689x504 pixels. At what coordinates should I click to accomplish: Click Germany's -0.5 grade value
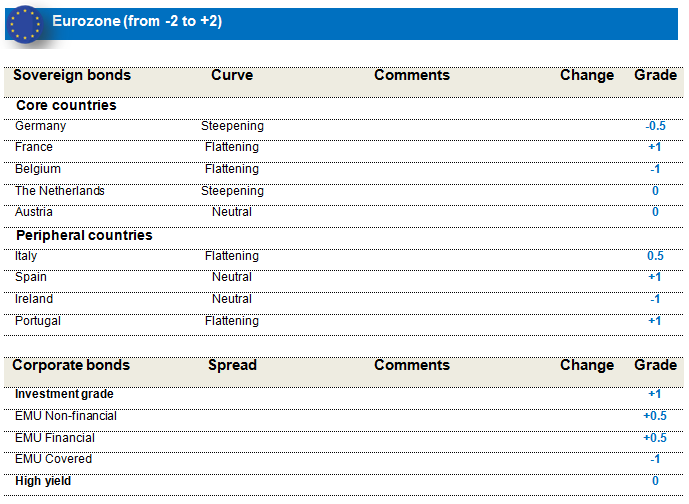(x=655, y=126)
